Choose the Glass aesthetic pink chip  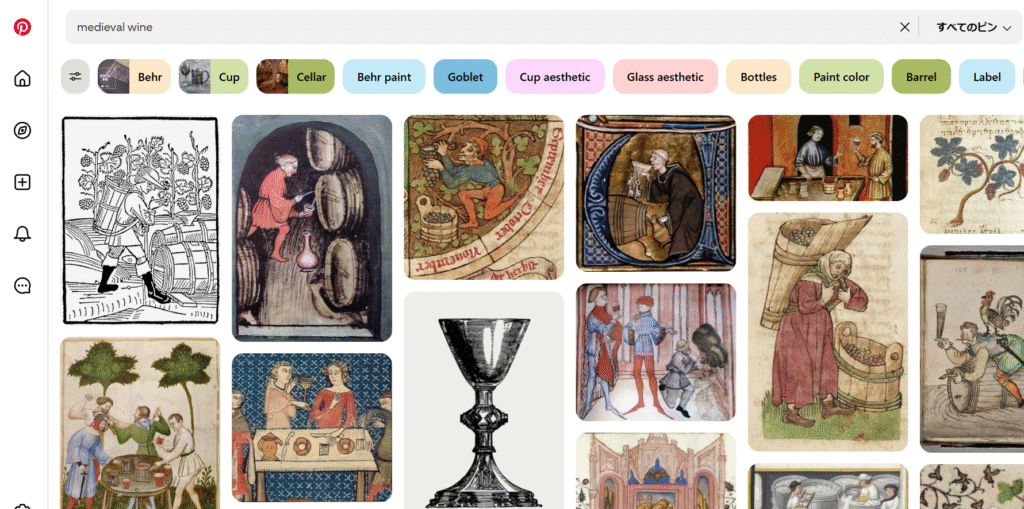coord(665,76)
